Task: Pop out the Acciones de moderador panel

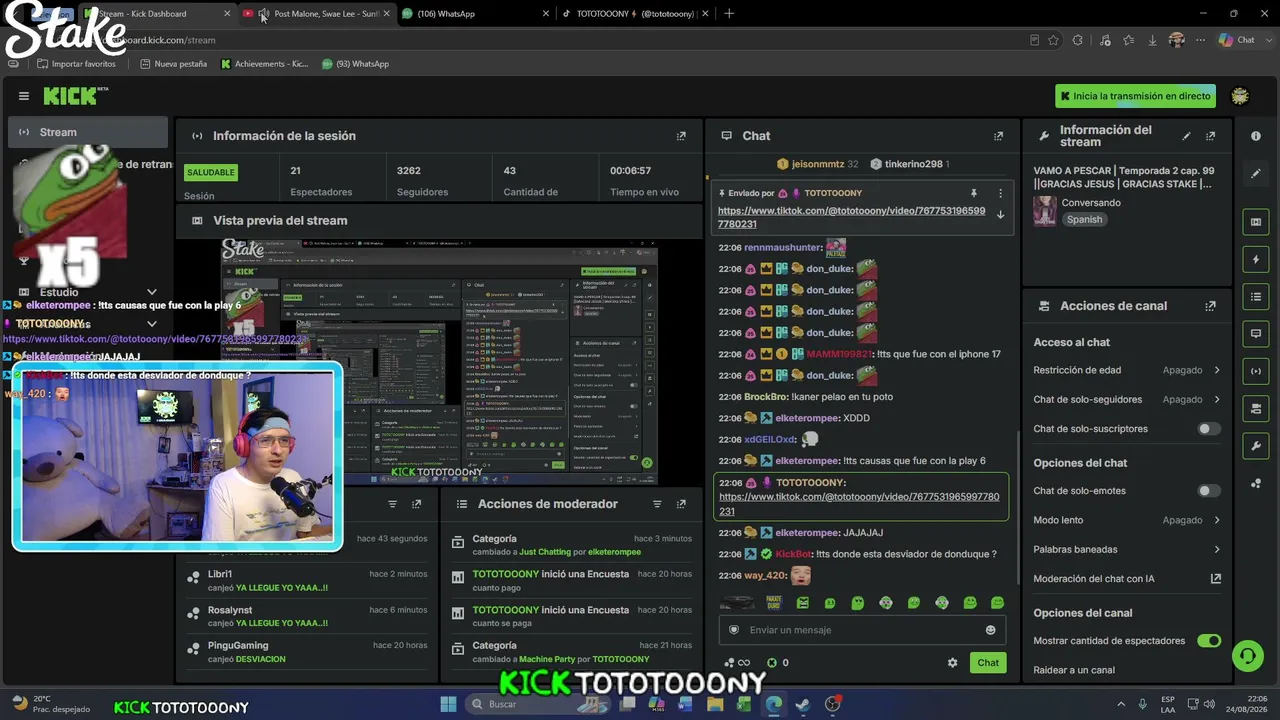Action: [681, 504]
